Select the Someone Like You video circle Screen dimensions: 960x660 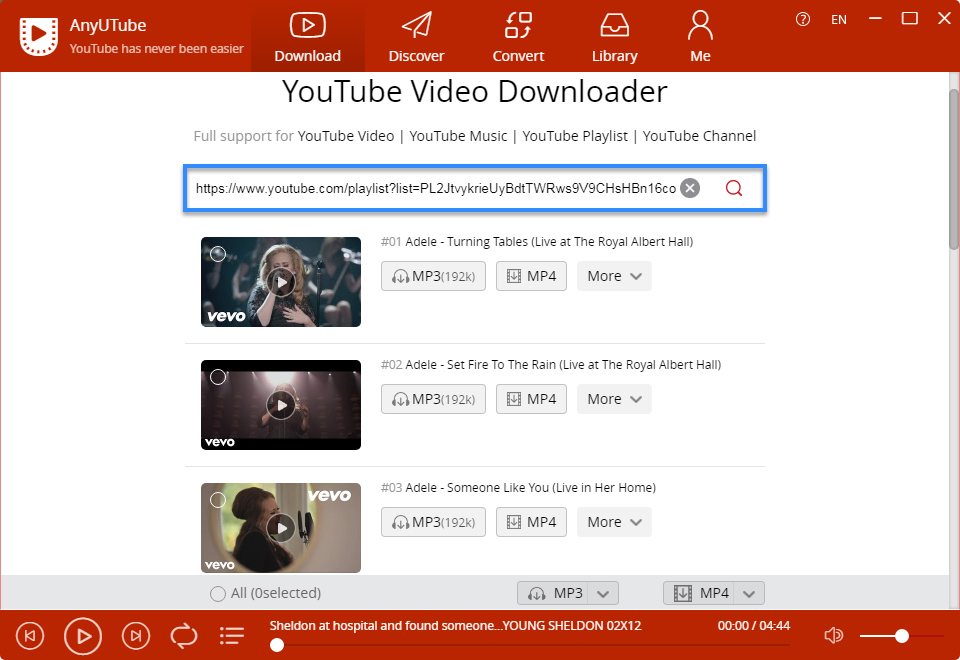pyautogui.click(x=218, y=500)
